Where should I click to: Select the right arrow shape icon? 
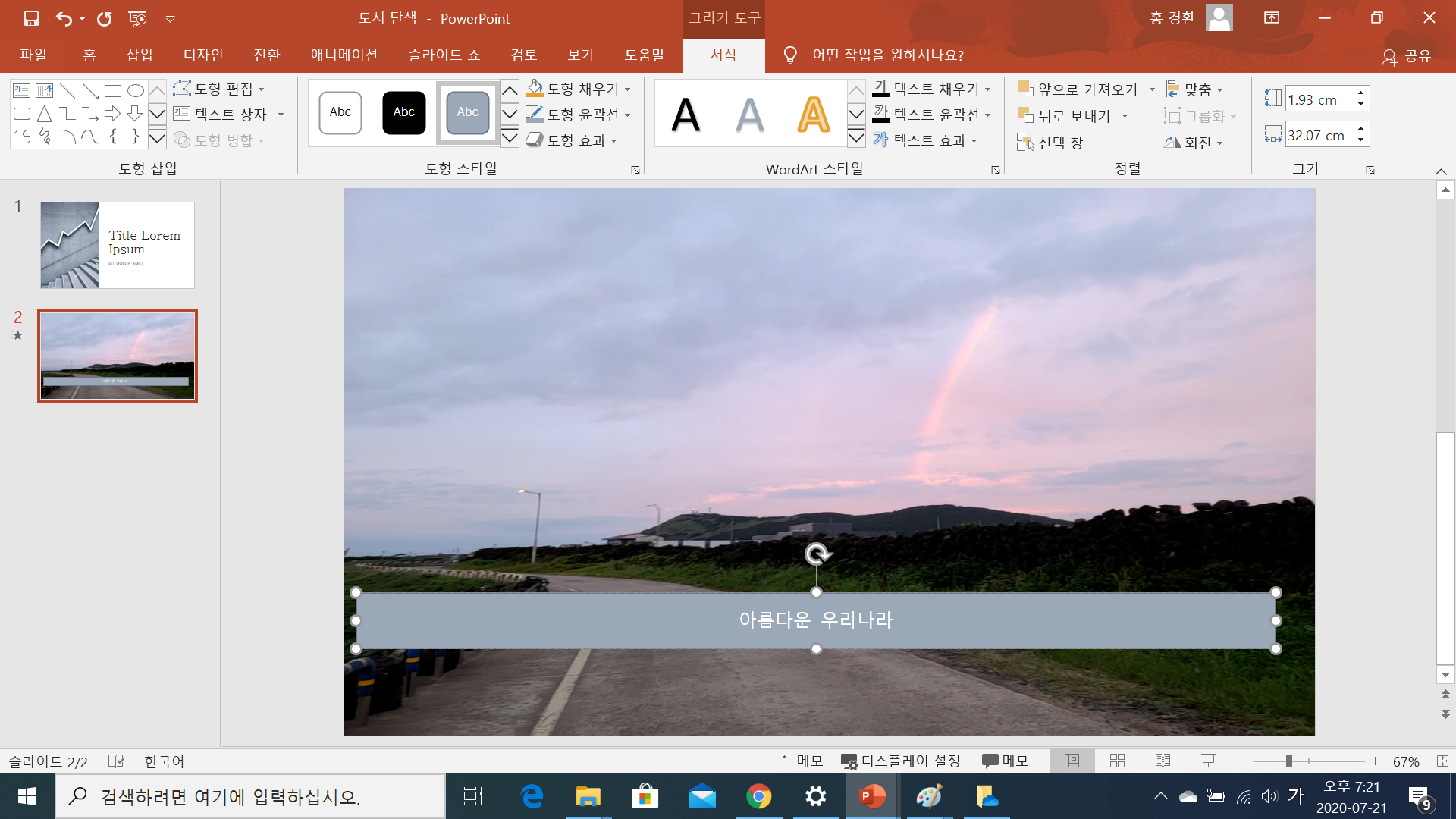(x=112, y=114)
